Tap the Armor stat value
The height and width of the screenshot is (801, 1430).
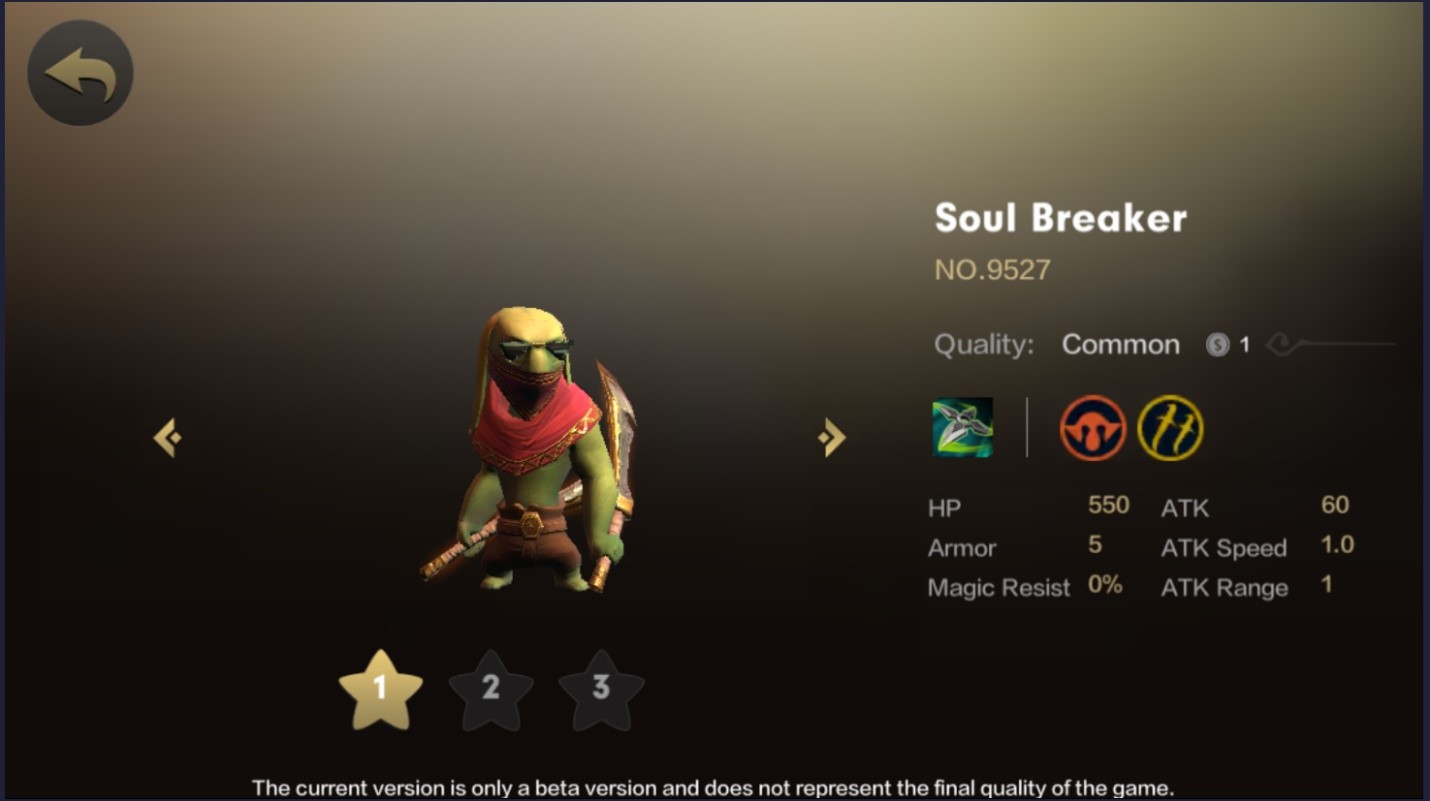click(x=1095, y=545)
